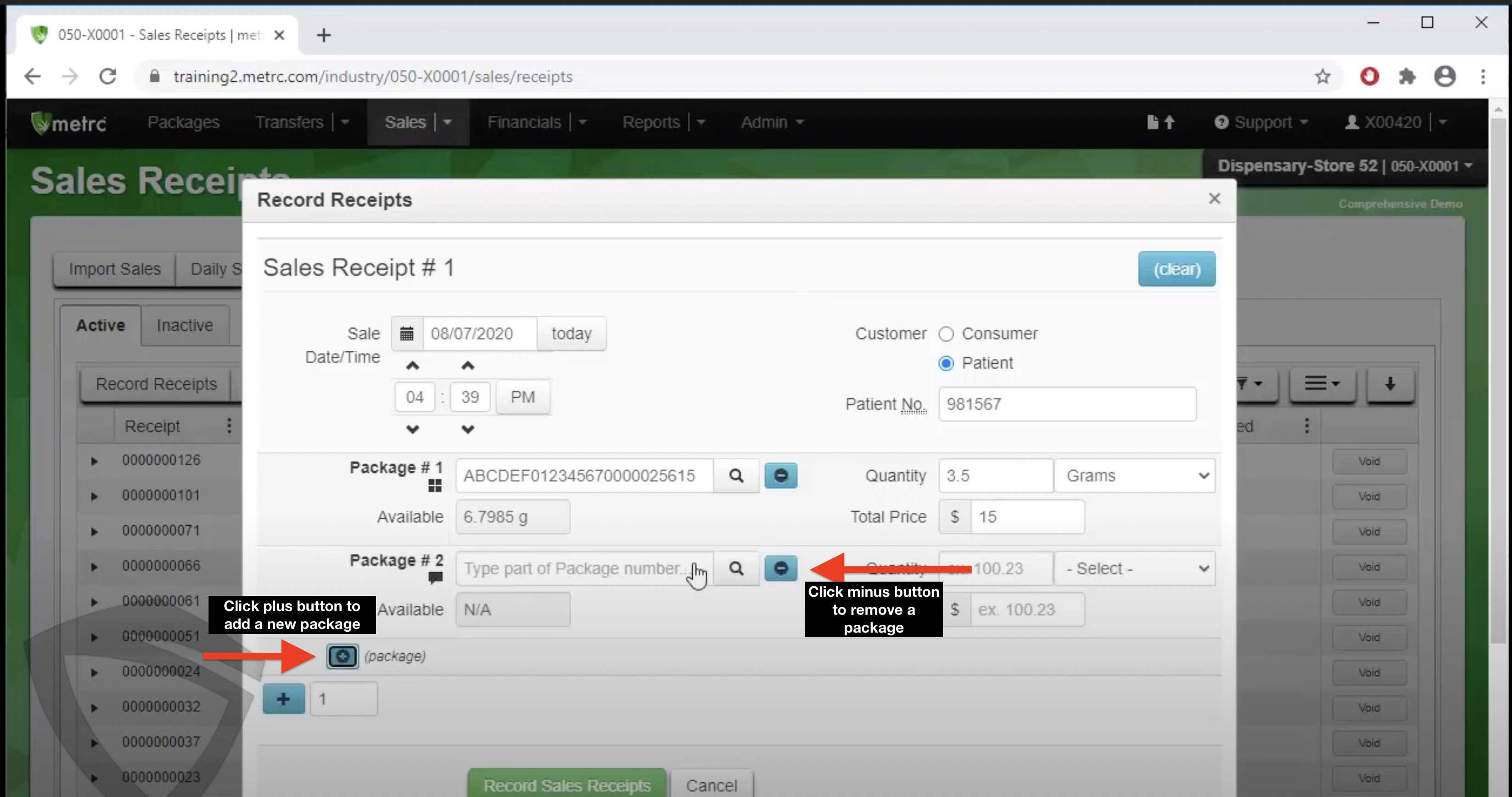This screenshot has height=797, width=1512.
Task: Click the data import upload icon
Action: (x=1161, y=122)
